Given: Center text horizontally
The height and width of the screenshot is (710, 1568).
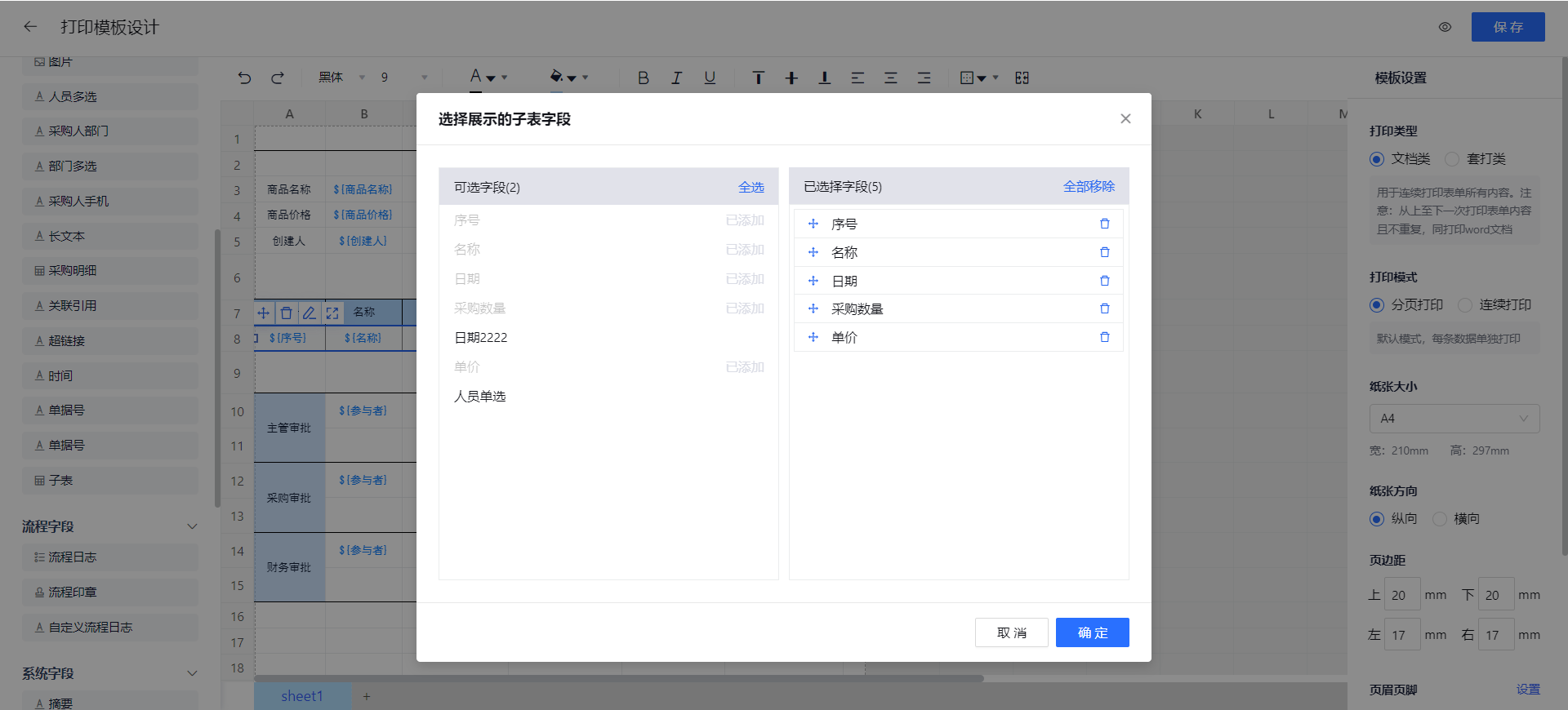Looking at the screenshot, I should 891,78.
